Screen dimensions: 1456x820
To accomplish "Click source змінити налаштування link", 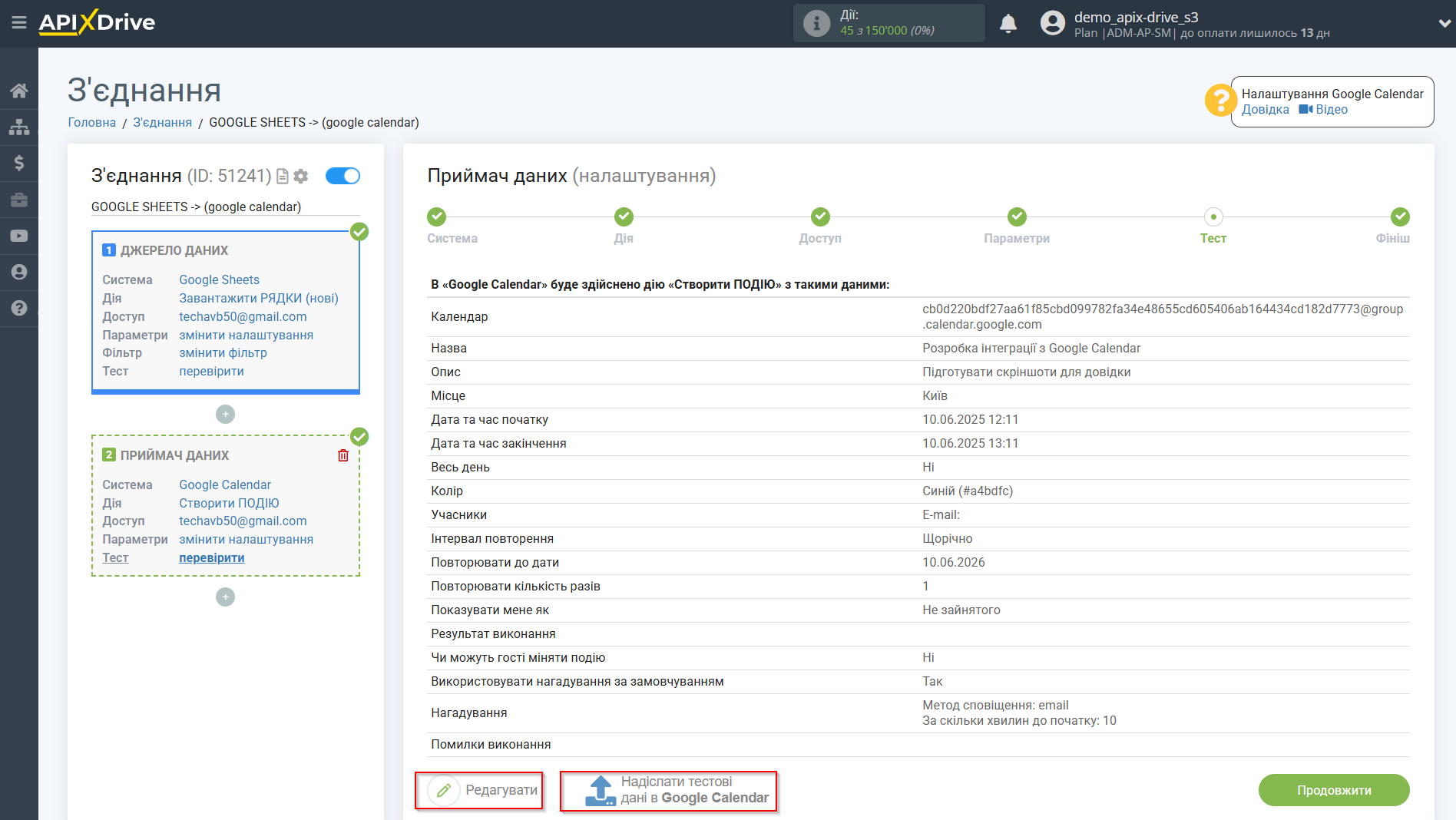I will pyautogui.click(x=246, y=336).
